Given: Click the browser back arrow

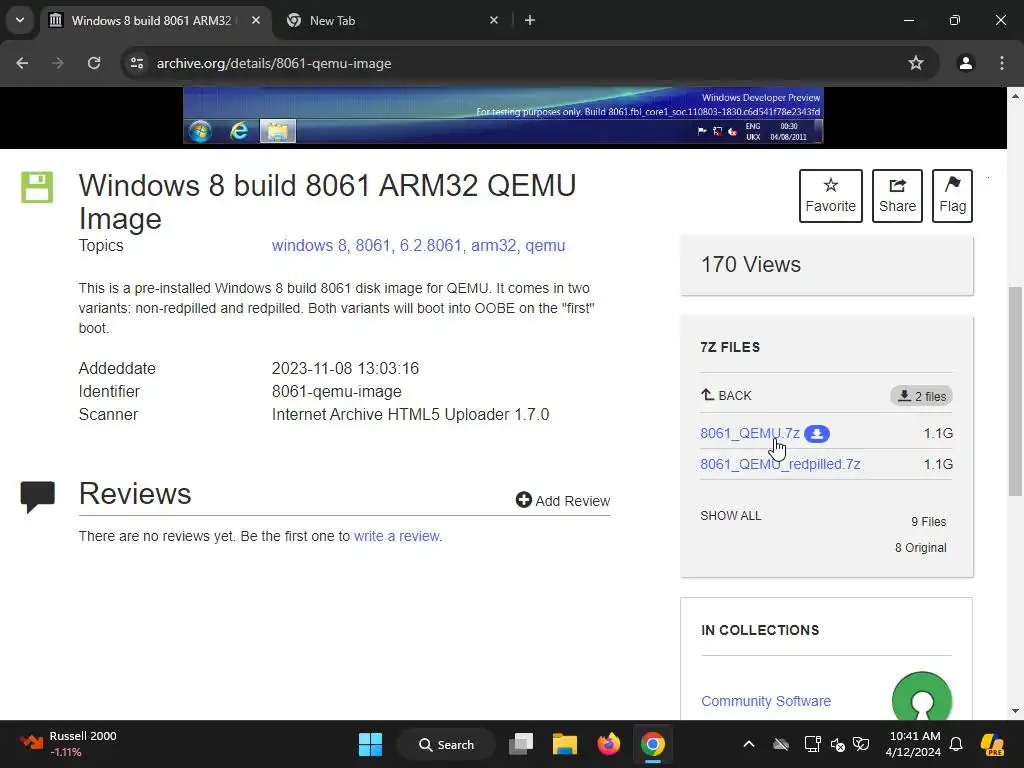Looking at the screenshot, I should [x=22, y=63].
